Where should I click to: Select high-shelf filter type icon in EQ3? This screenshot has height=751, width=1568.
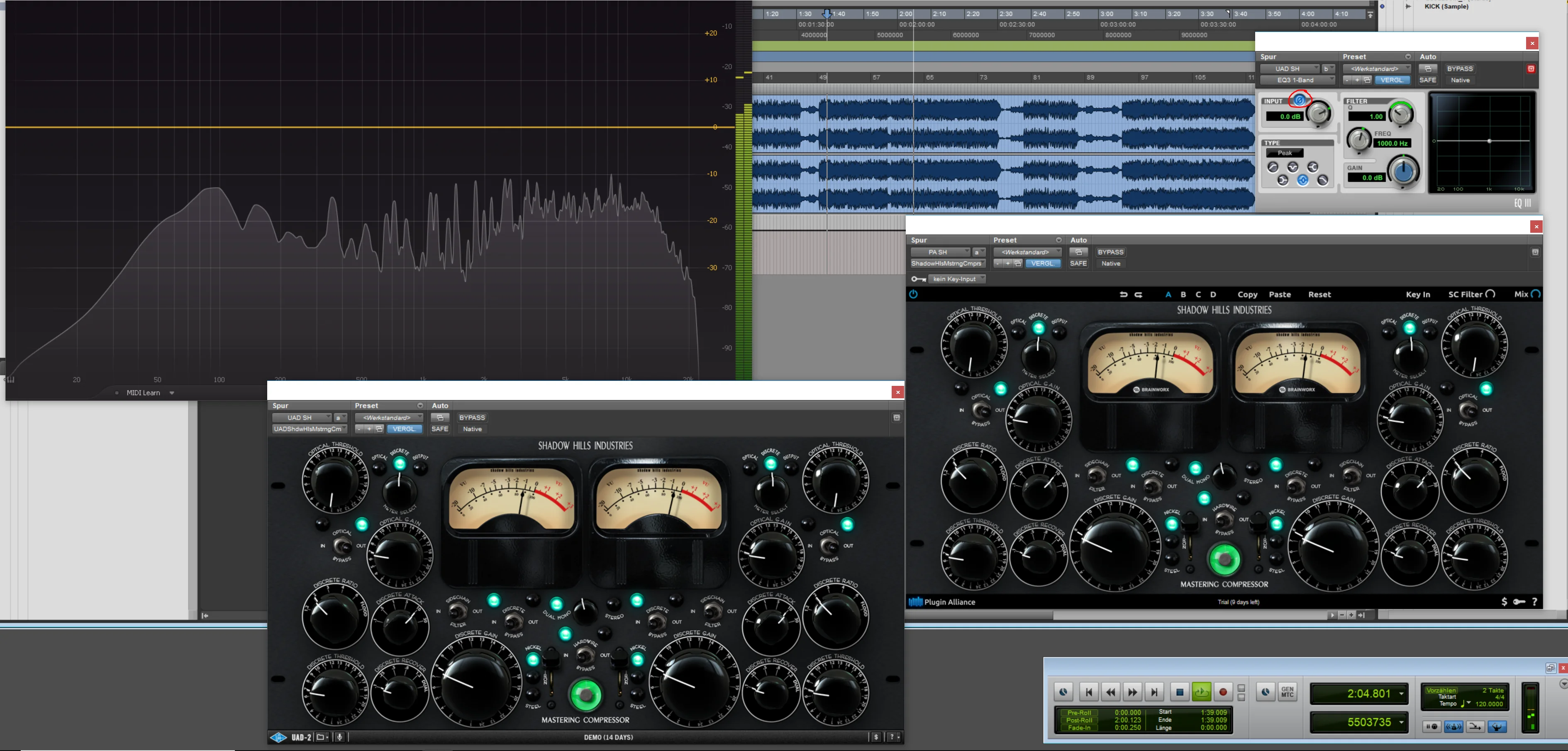(x=1313, y=167)
